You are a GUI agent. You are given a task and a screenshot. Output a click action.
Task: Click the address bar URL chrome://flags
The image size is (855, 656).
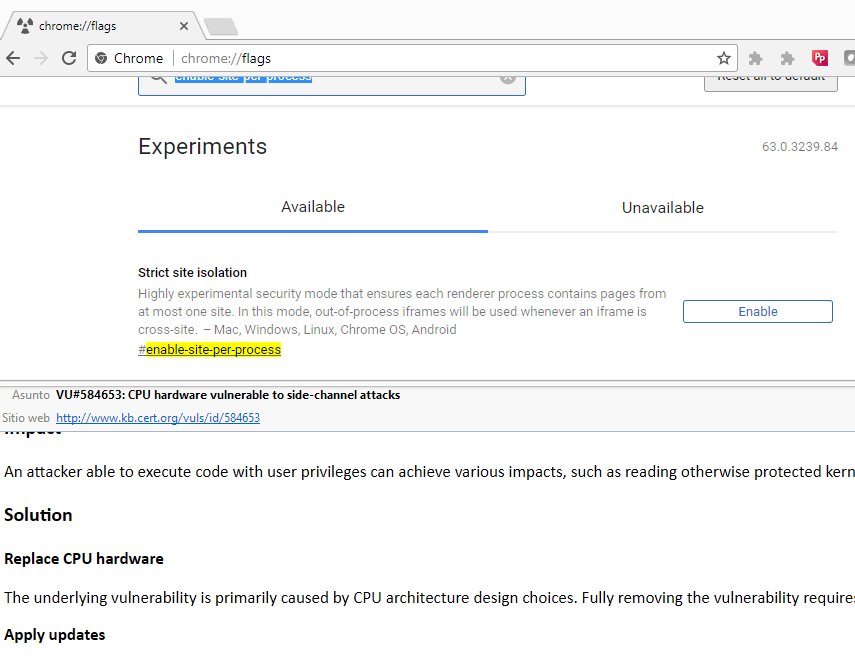pyautogui.click(x=226, y=58)
